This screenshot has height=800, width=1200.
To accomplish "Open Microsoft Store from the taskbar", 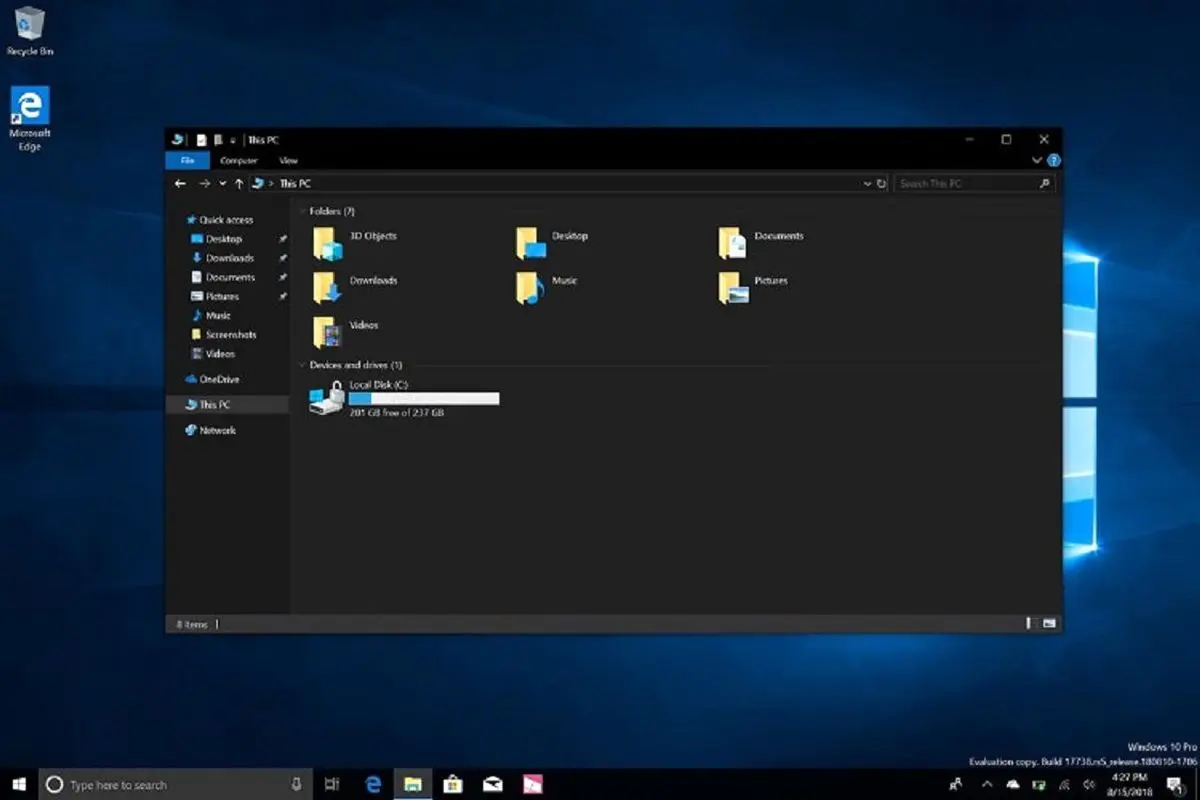I will 452,784.
